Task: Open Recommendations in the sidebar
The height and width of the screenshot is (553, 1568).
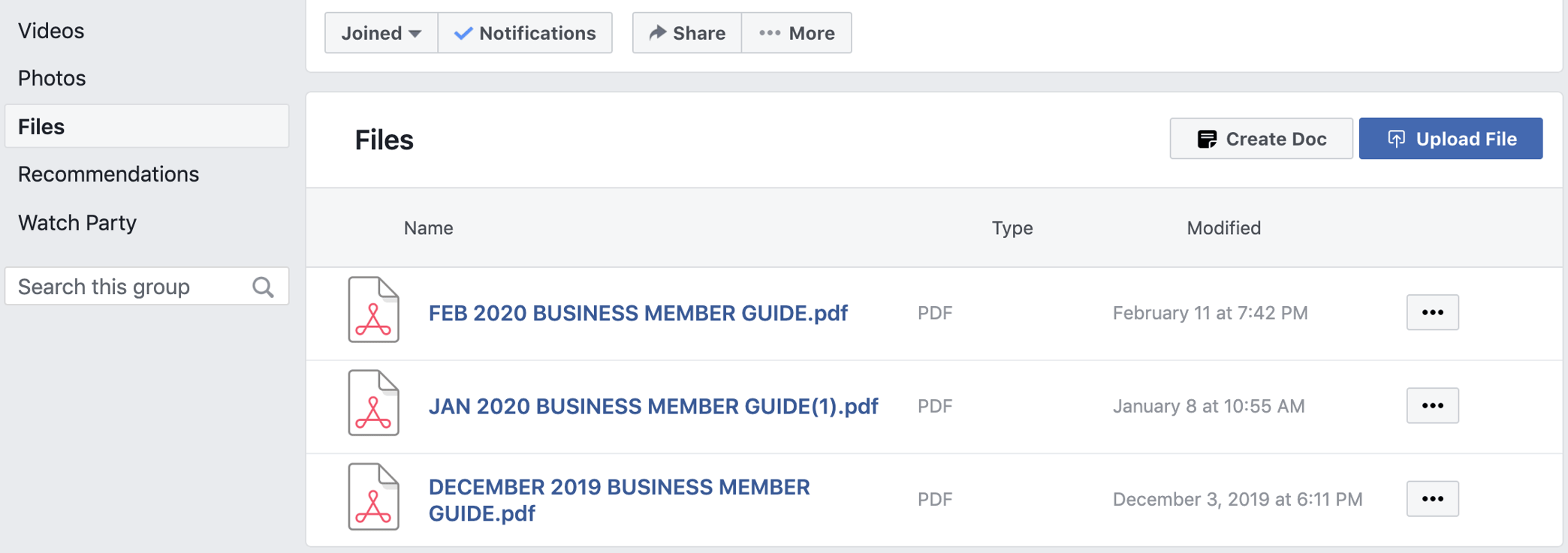Action: (108, 174)
